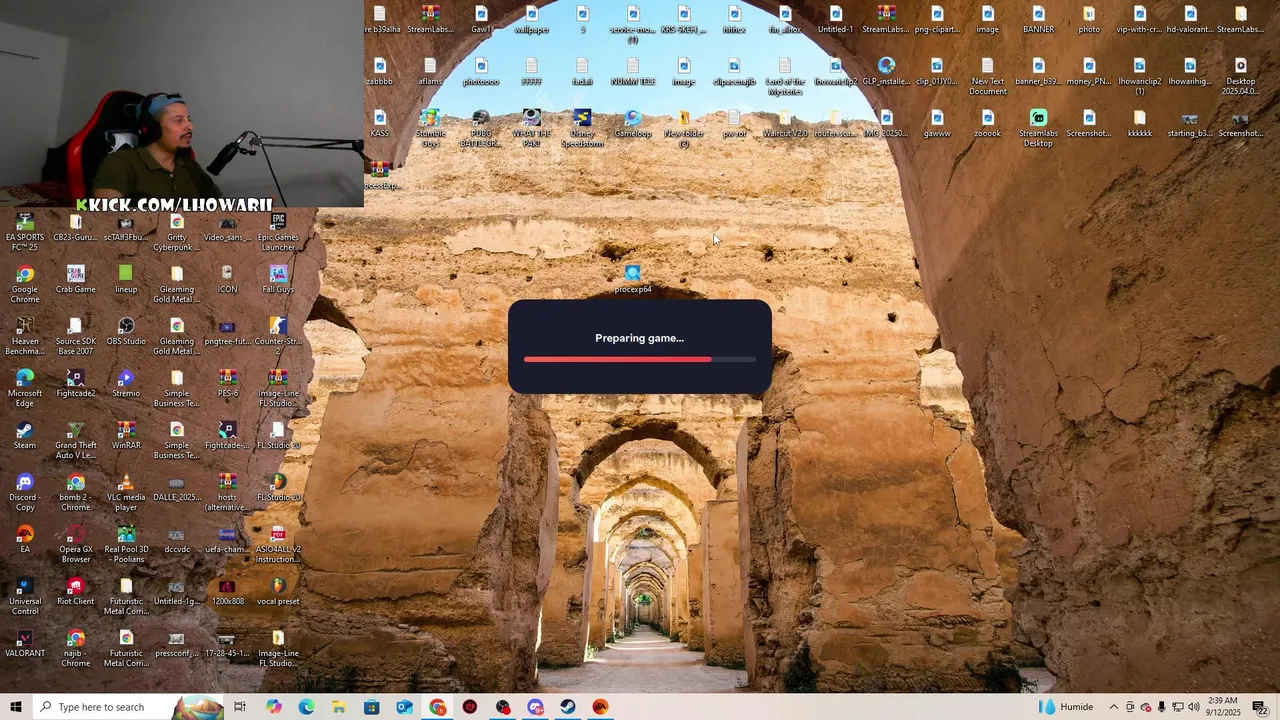Open Outlook from the taskbar

coord(404,707)
